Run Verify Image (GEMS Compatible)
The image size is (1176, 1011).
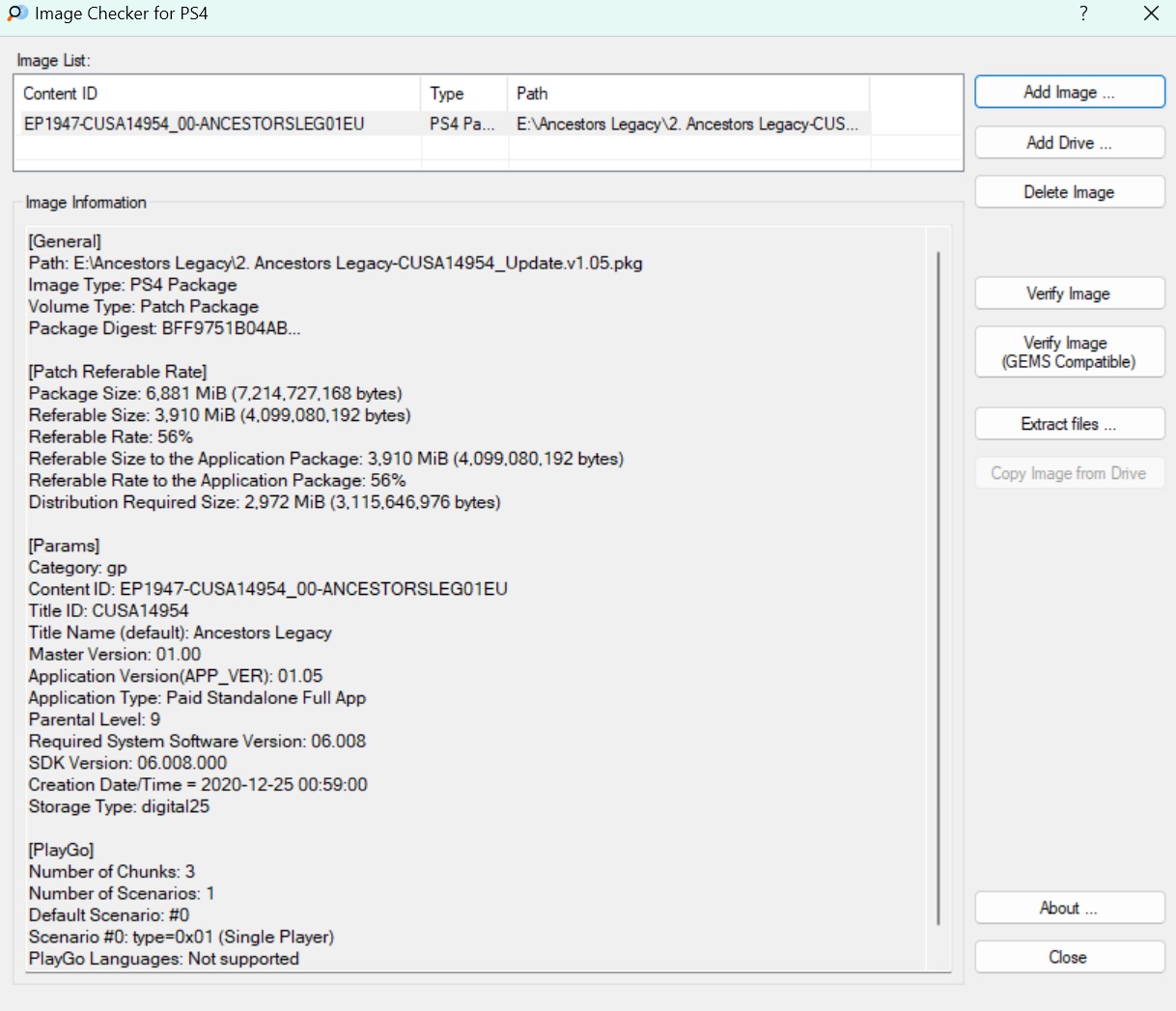click(x=1069, y=352)
